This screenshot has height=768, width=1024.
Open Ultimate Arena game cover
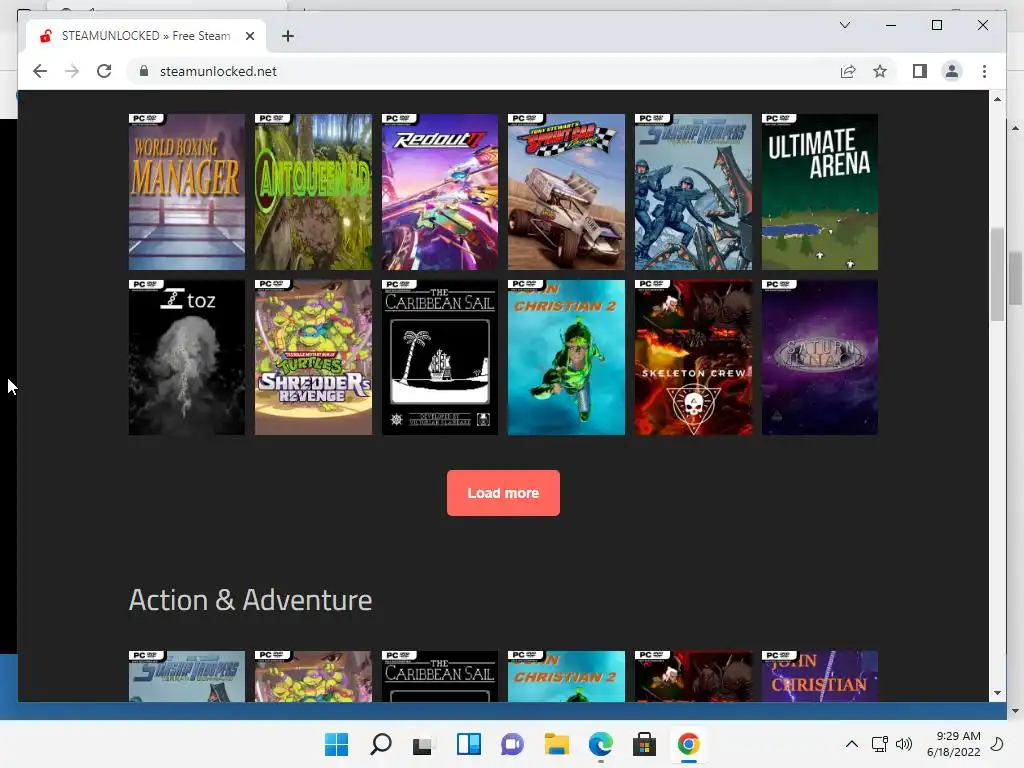820,192
